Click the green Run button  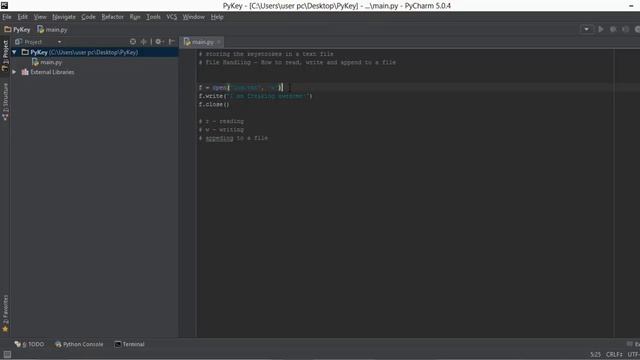[x=601, y=29]
